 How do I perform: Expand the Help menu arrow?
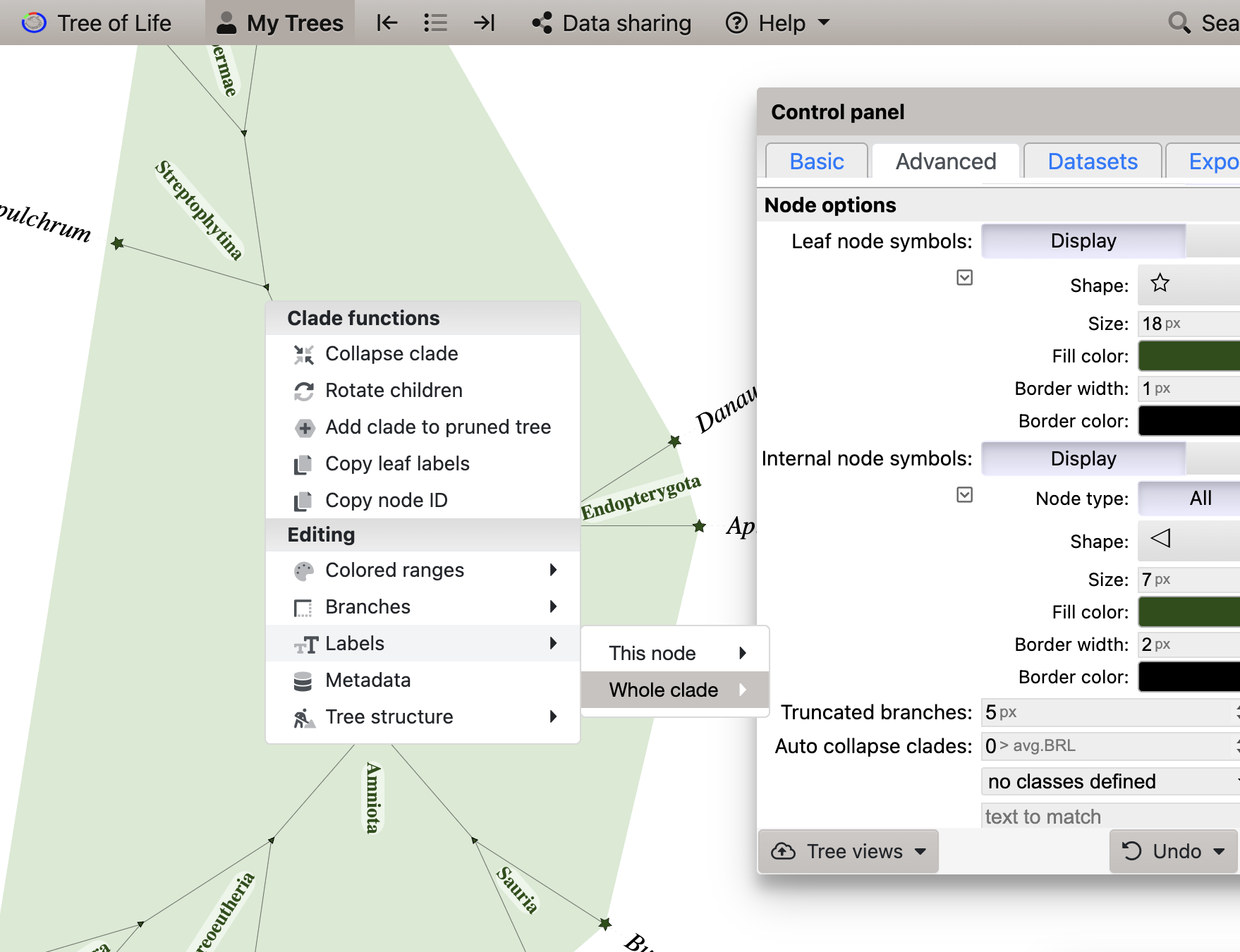point(823,23)
